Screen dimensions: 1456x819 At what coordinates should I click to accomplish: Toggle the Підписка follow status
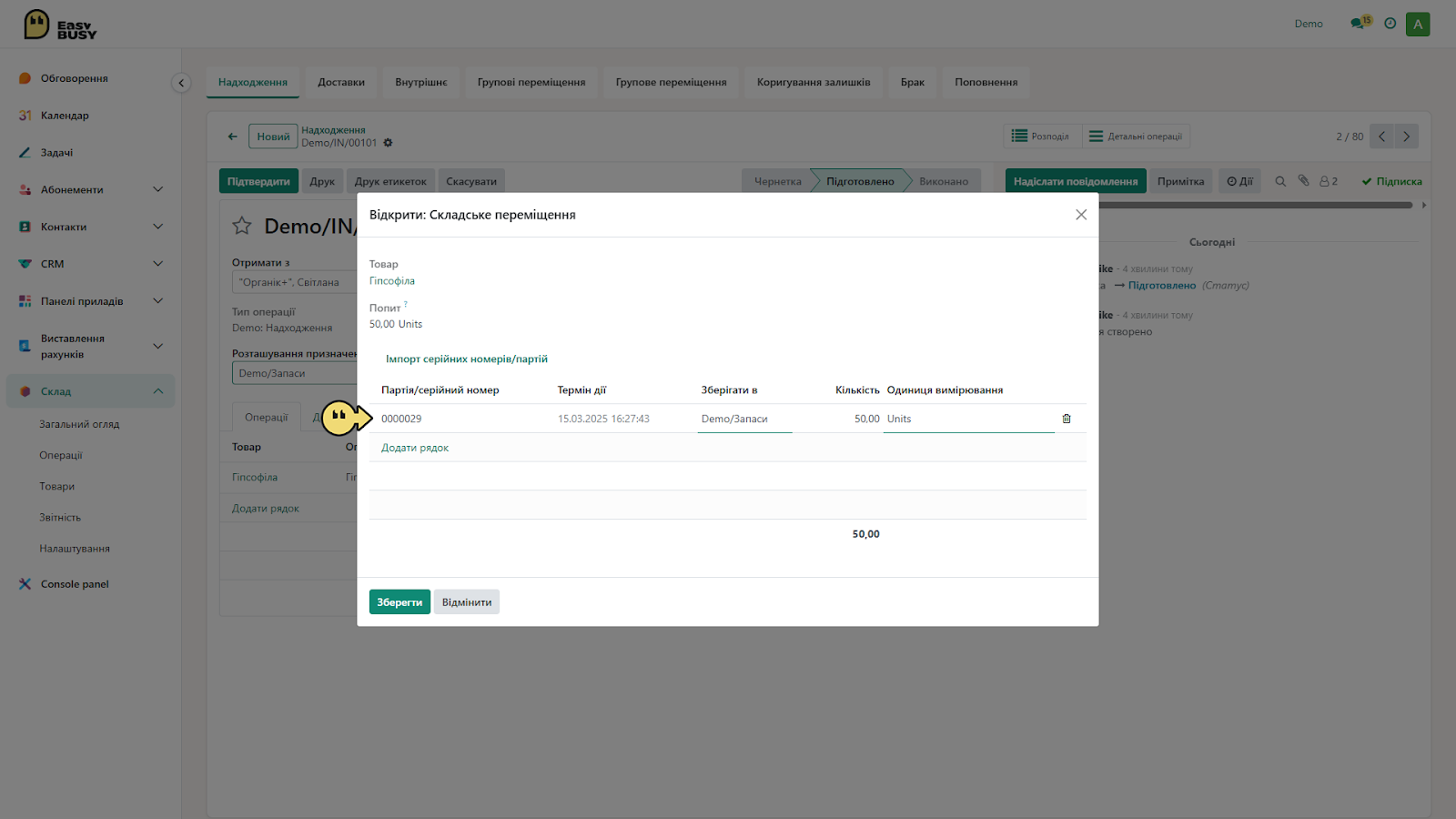point(1391,181)
